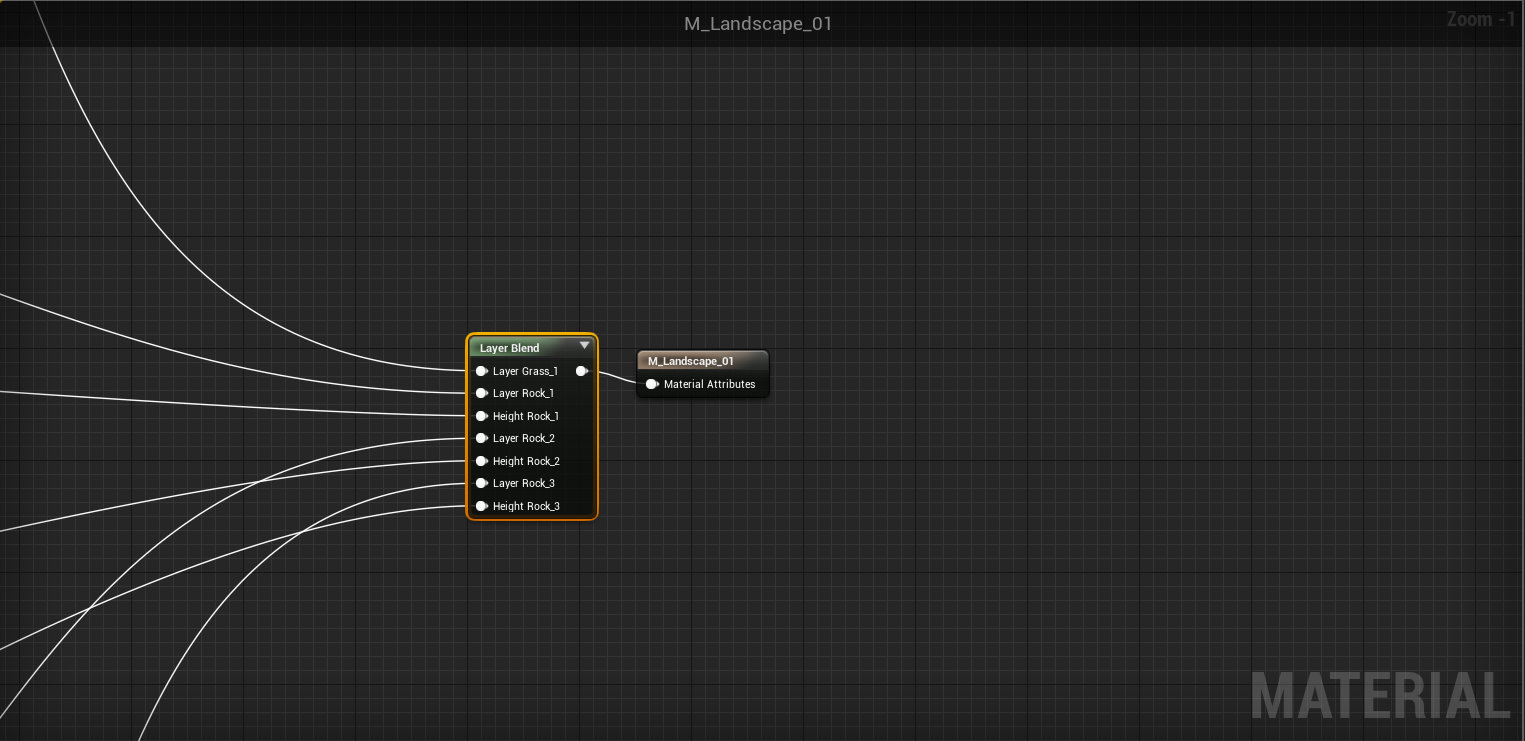Click the Layer Rock_2 input pin
The width and height of the screenshot is (1525, 741).
coord(482,438)
